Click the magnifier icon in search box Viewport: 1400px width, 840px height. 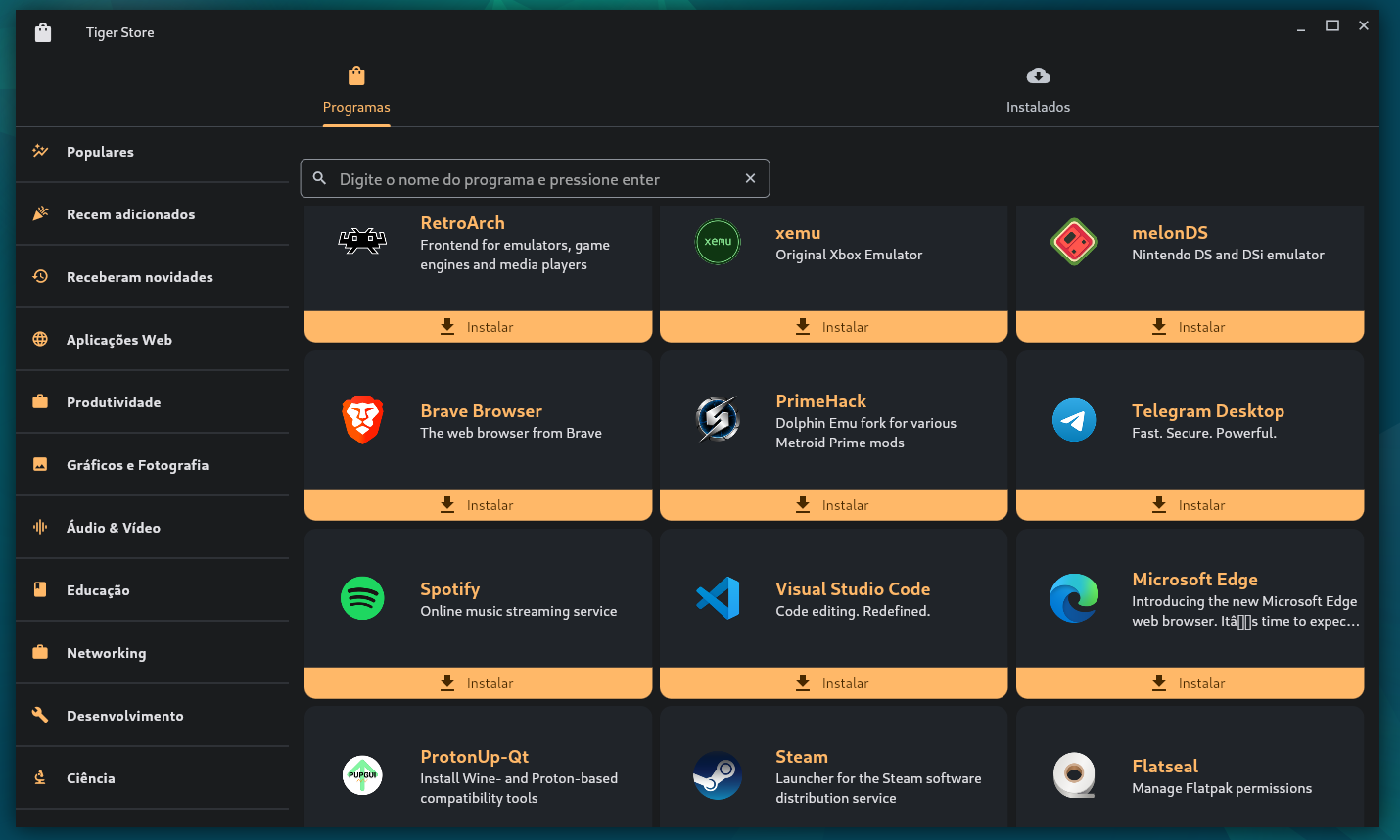tap(319, 178)
